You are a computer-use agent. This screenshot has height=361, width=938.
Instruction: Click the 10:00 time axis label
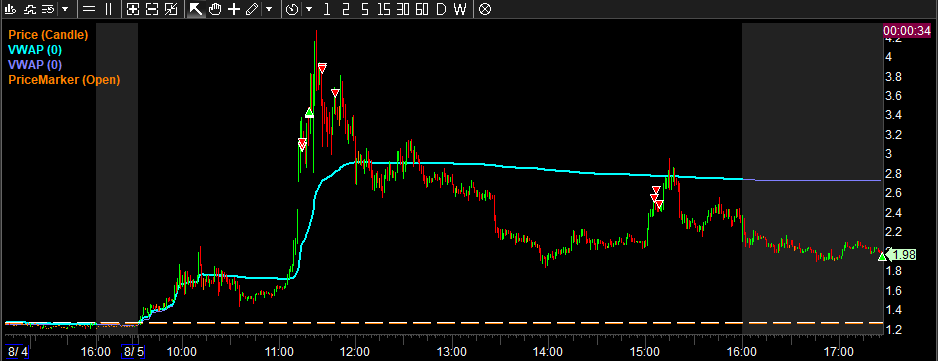coord(182,351)
